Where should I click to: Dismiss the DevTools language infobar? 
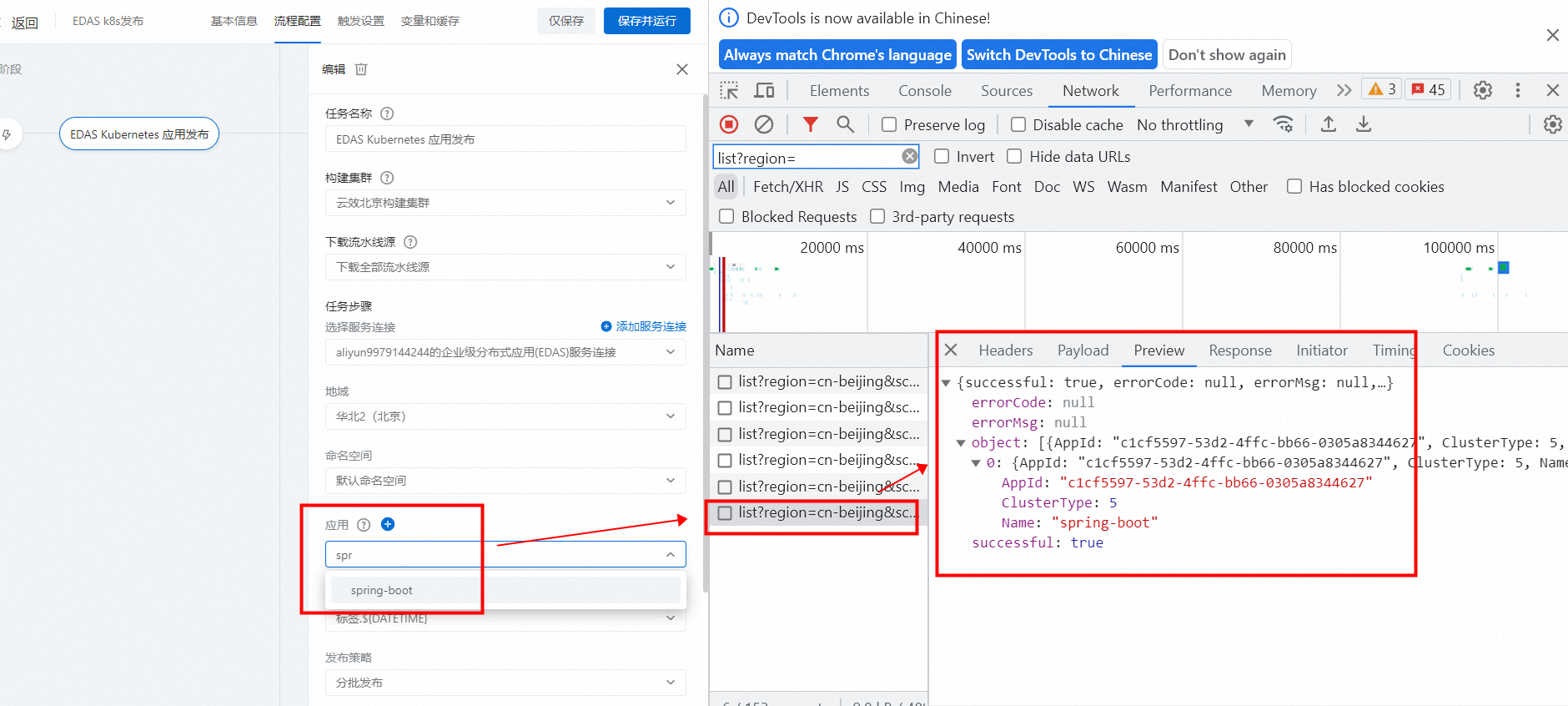point(1552,35)
